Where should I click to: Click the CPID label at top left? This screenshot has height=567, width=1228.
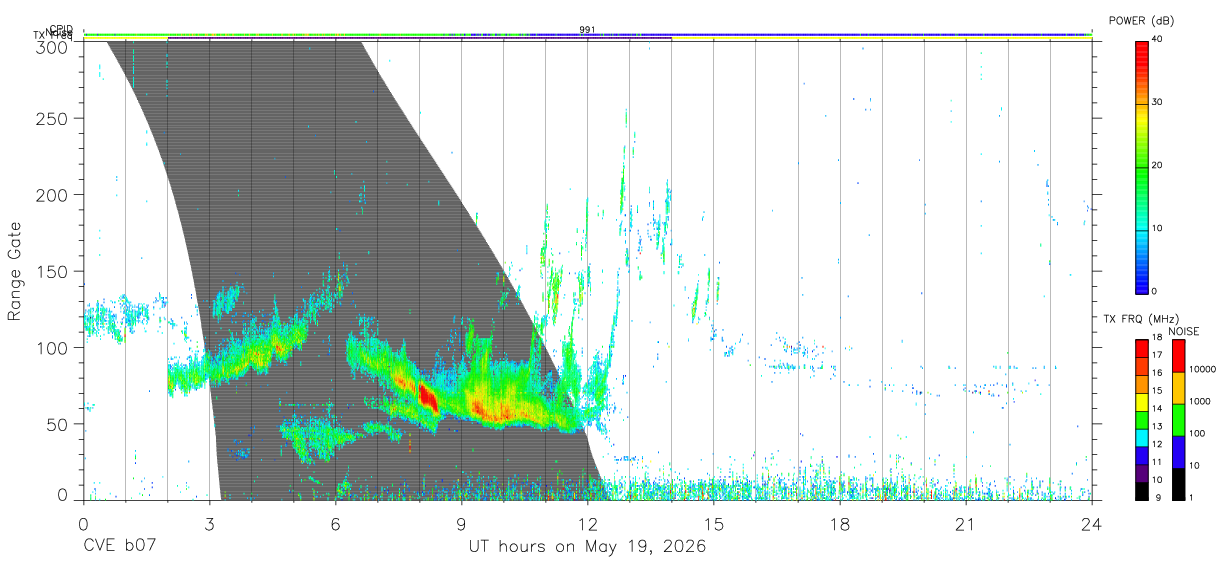click(61, 29)
